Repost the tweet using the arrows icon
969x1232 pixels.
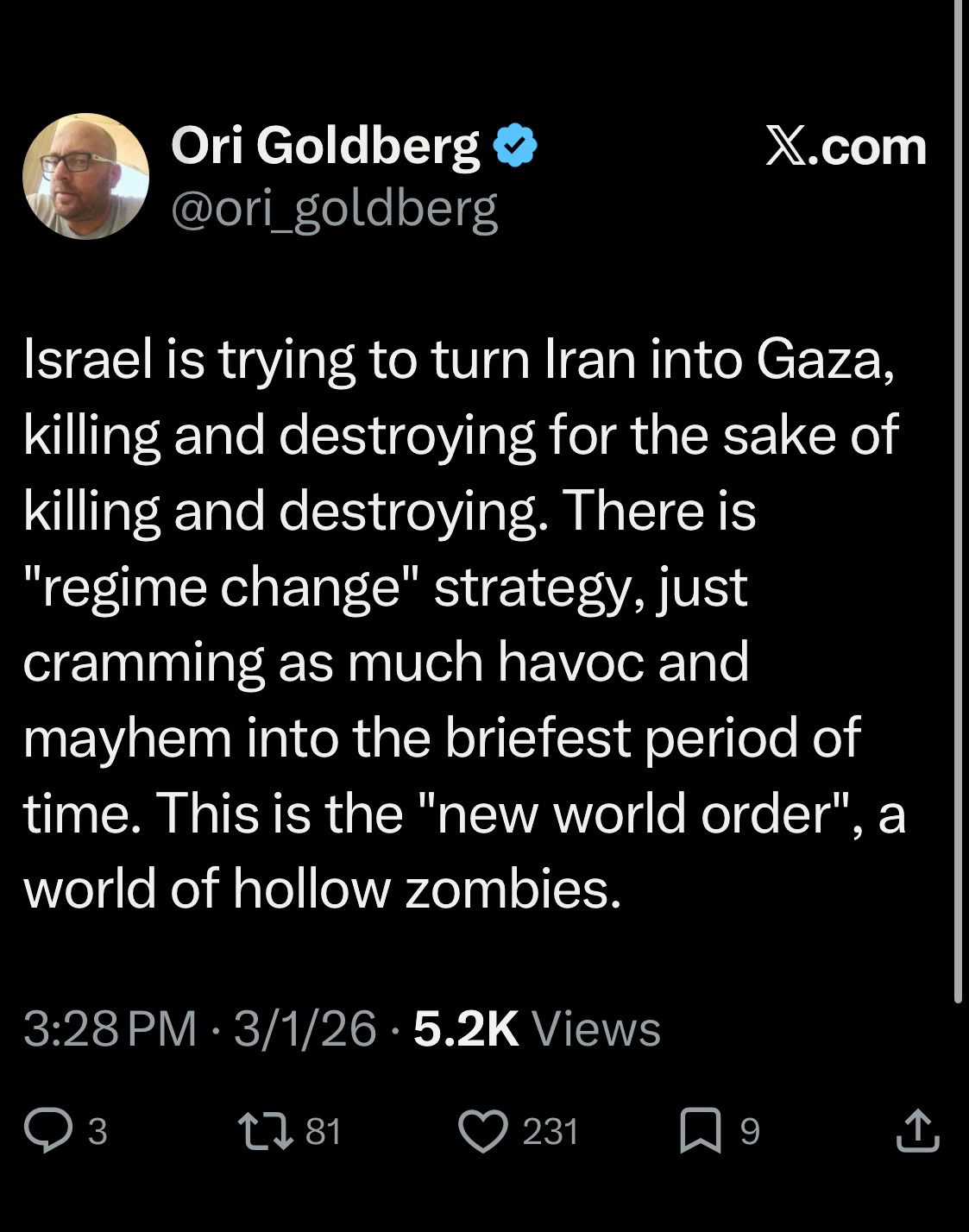click(x=271, y=1131)
